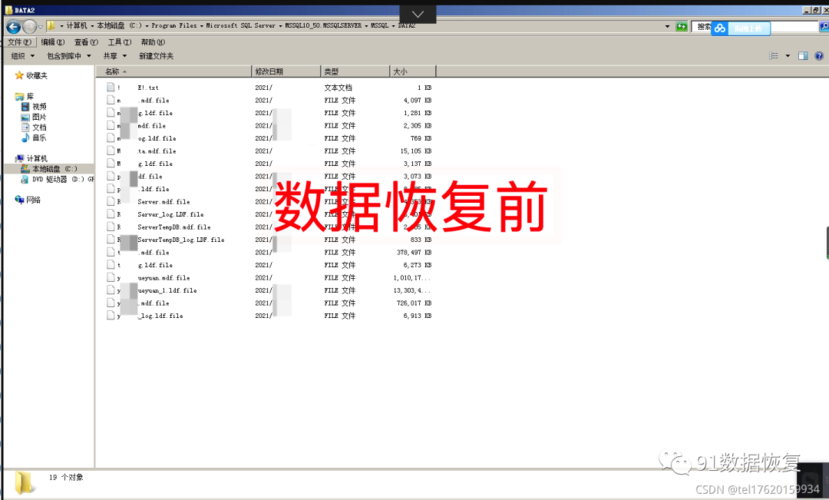Select the file sized 2,305 KB
This screenshot has width=829, height=500.
point(269,126)
